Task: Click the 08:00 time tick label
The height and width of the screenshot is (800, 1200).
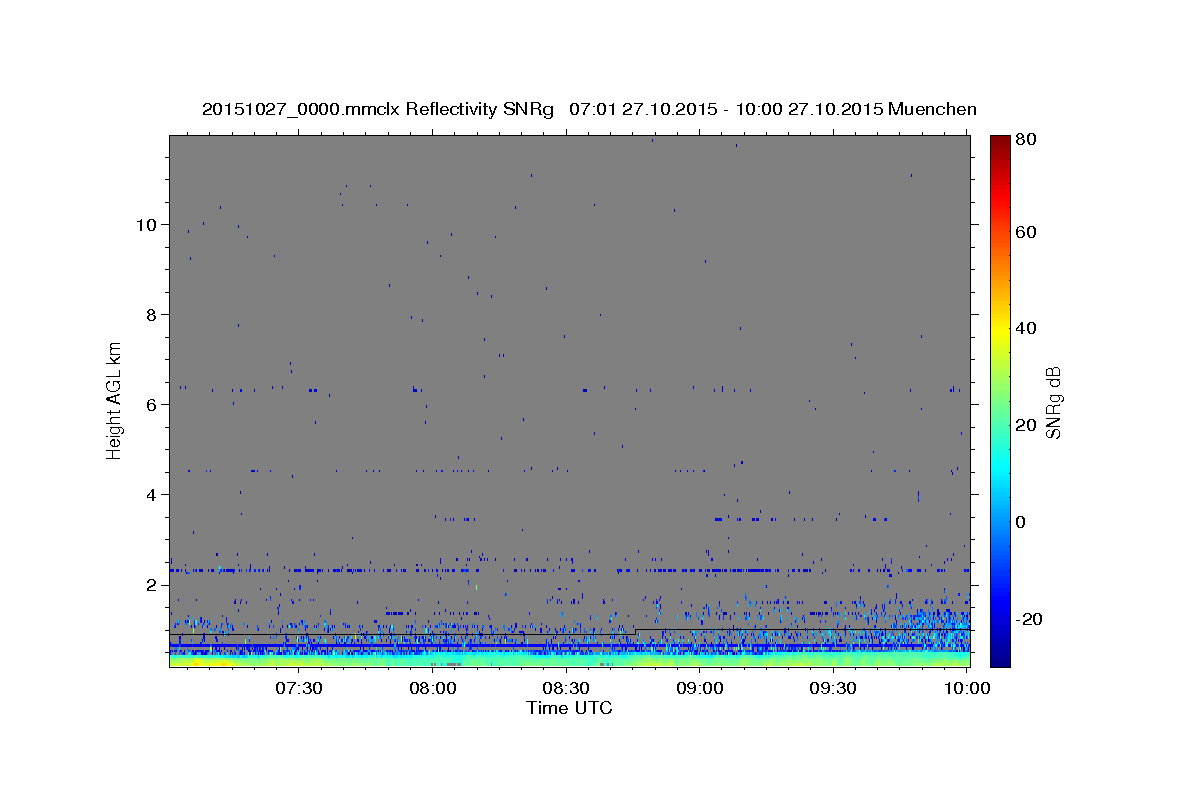Action: (433, 688)
